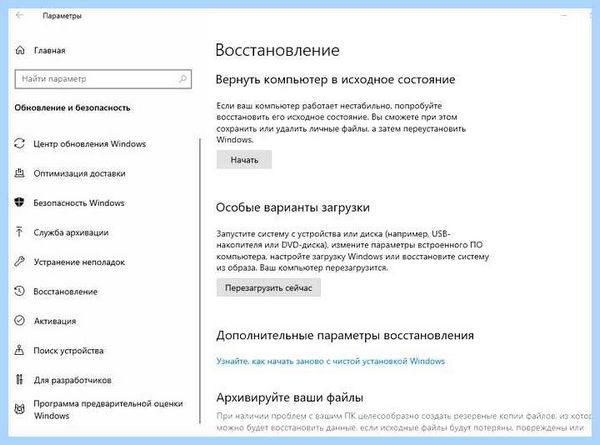Click the Восстановление page heading

click(277, 50)
